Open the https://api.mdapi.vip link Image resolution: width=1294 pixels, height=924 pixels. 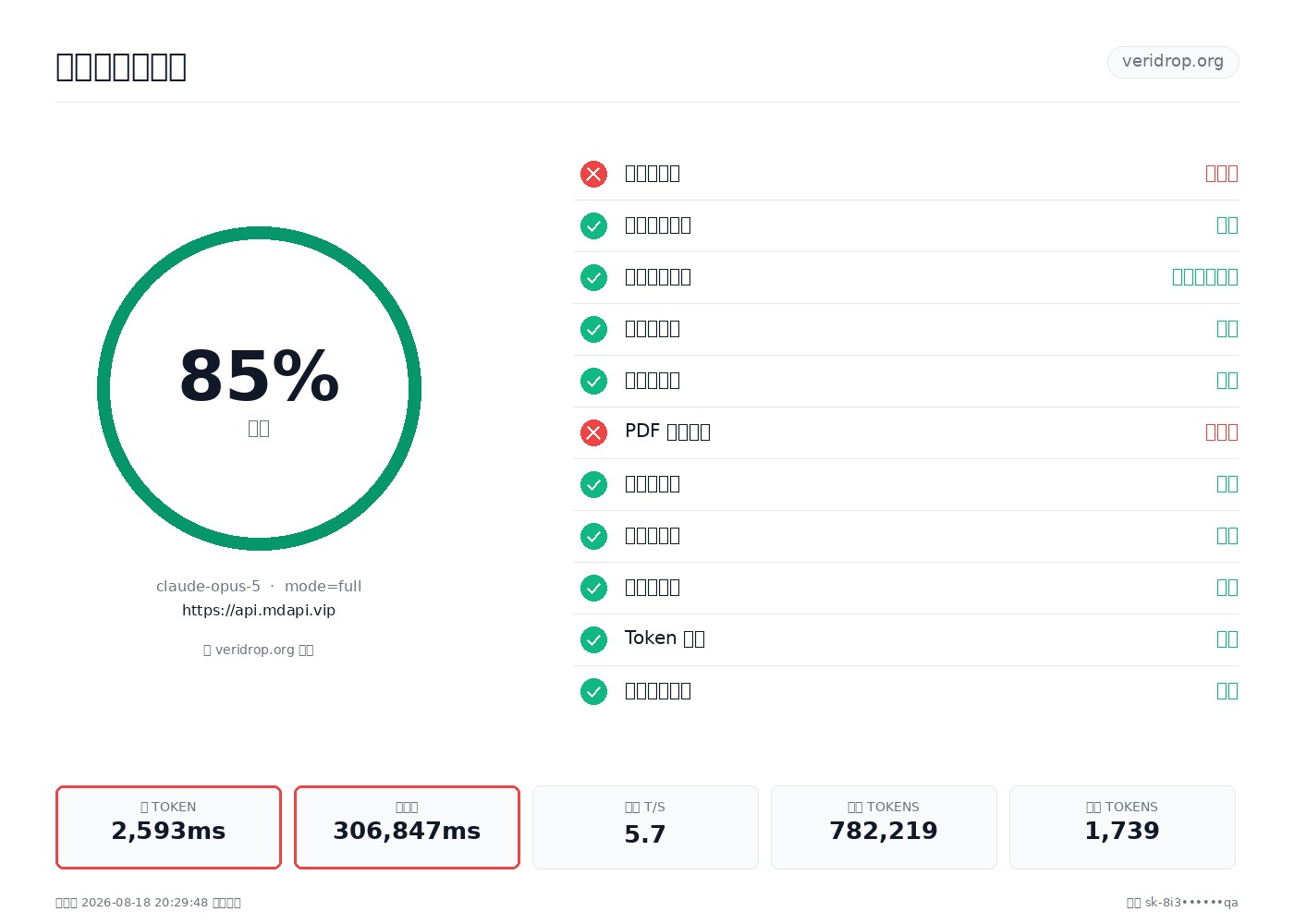[x=259, y=610]
